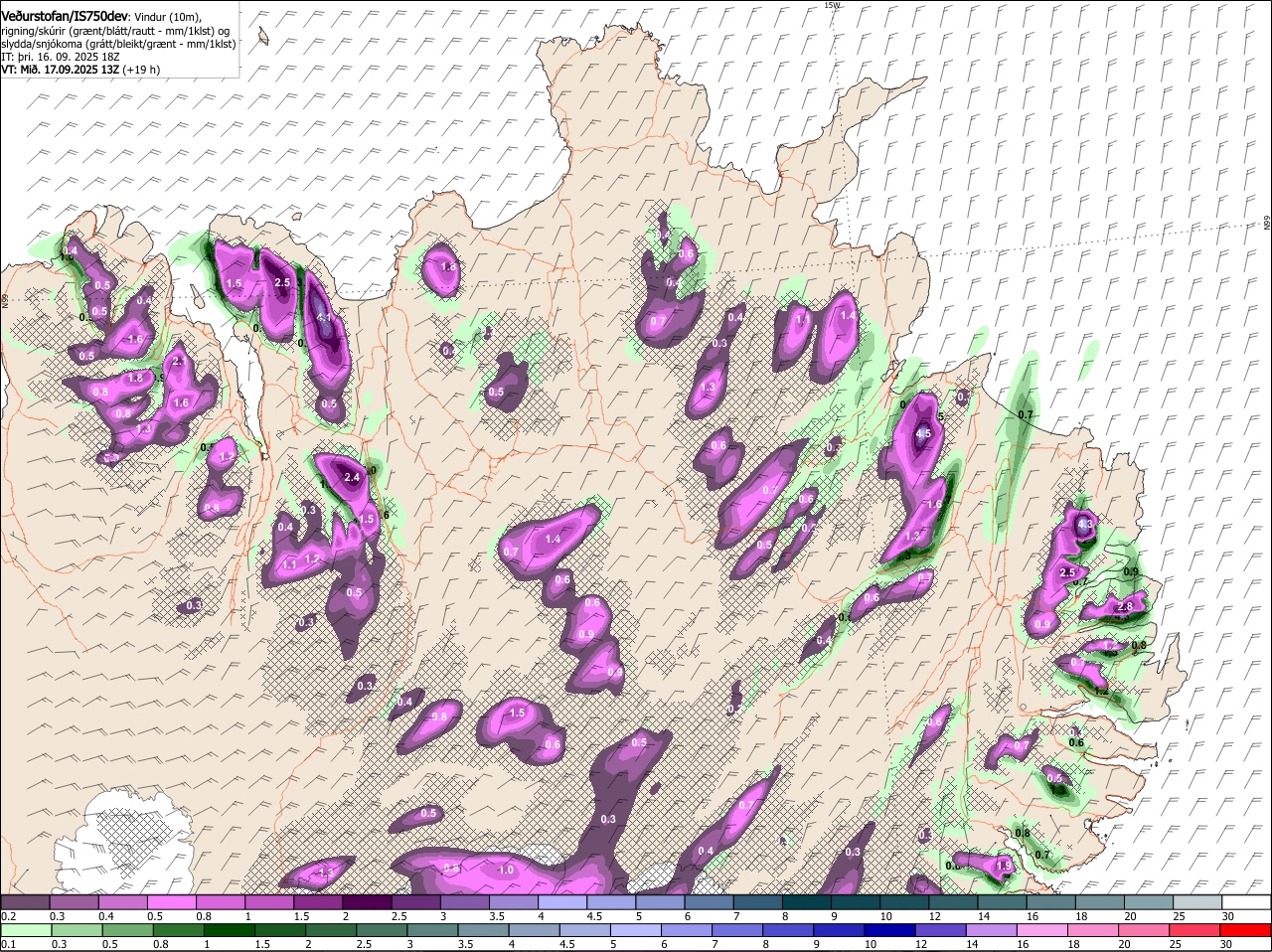Click the 4.5 precipitation label on the map
This screenshot has width=1272, height=952.
pyautogui.click(x=923, y=434)
